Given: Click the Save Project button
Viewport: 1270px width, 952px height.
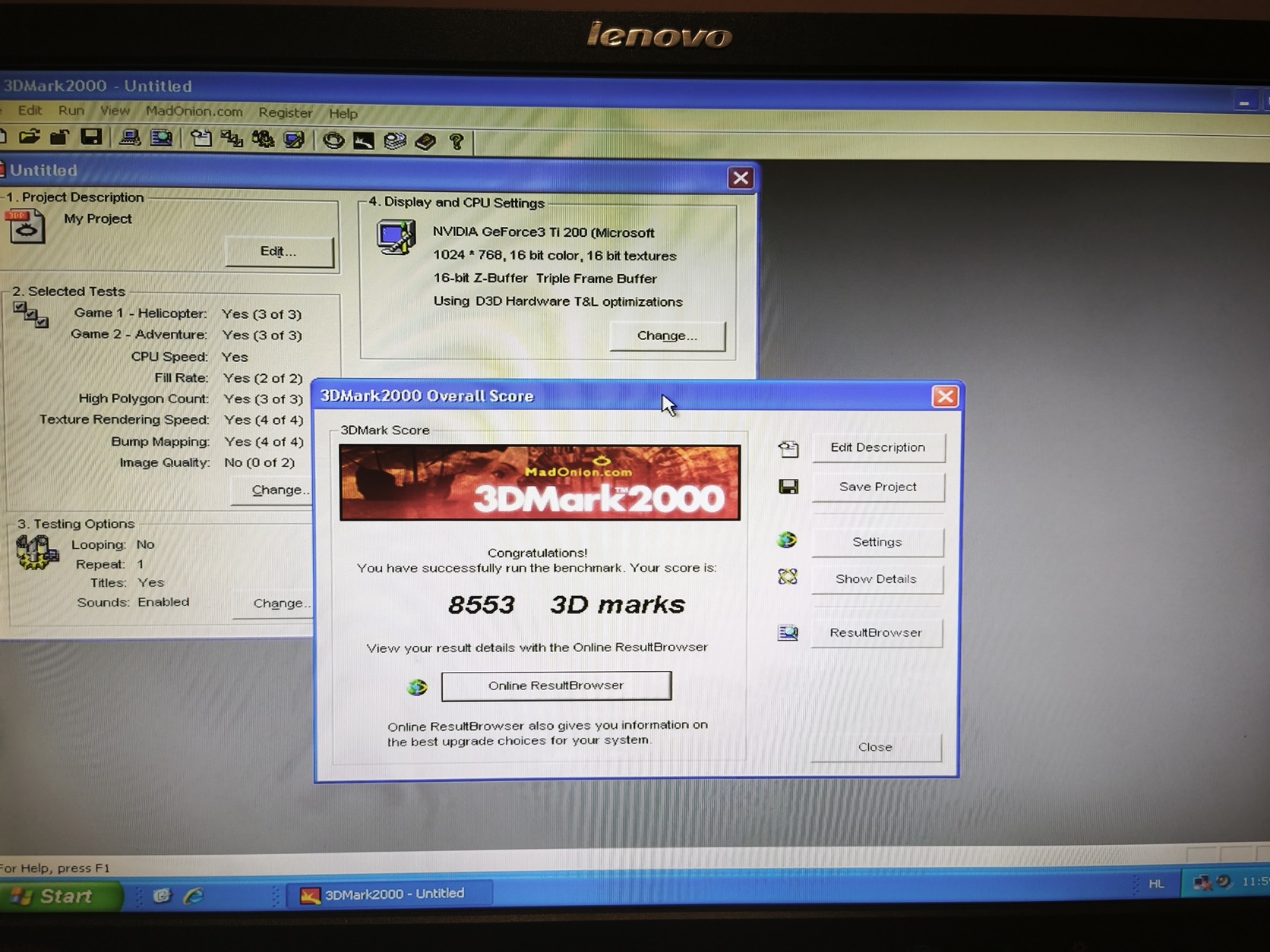Looking at the screenshot, I should coord(878,487).
